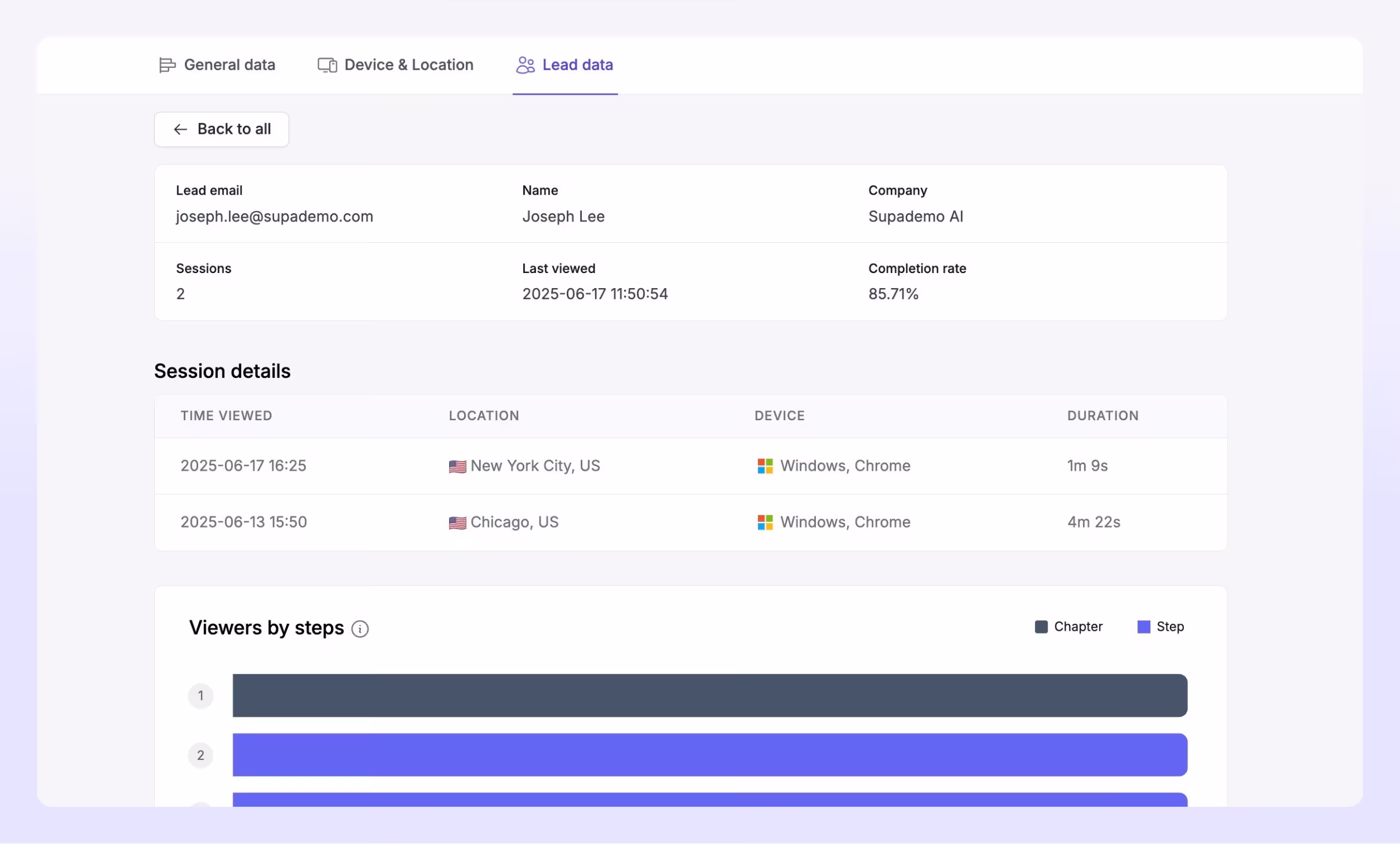Click the DURATION column header

1102,416
